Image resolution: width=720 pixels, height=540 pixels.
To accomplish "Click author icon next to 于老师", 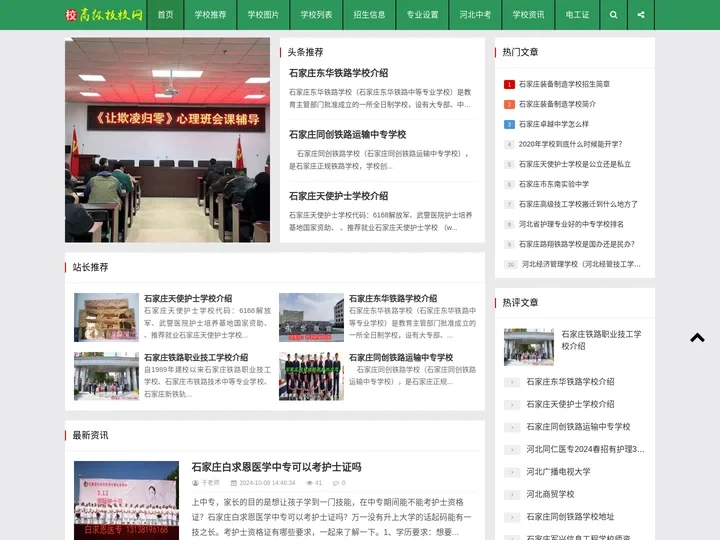I will (196, 483).
